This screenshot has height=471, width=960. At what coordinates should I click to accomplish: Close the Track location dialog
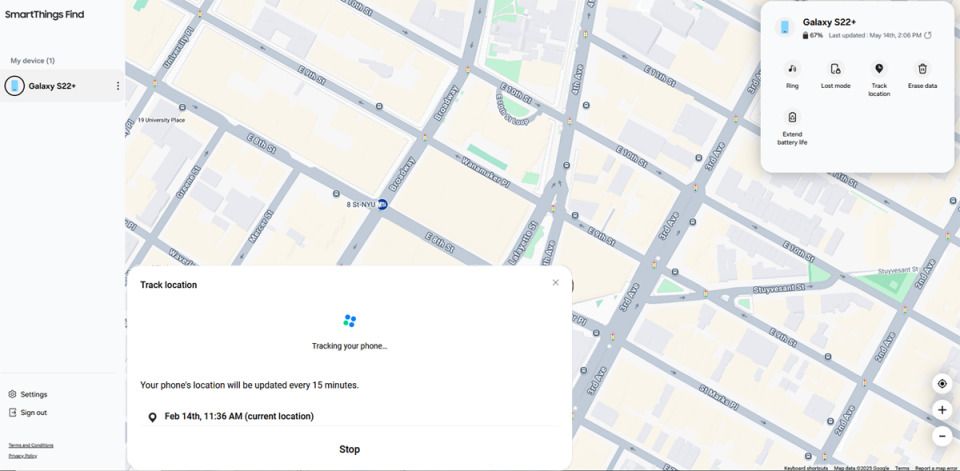tap(555, 282)
